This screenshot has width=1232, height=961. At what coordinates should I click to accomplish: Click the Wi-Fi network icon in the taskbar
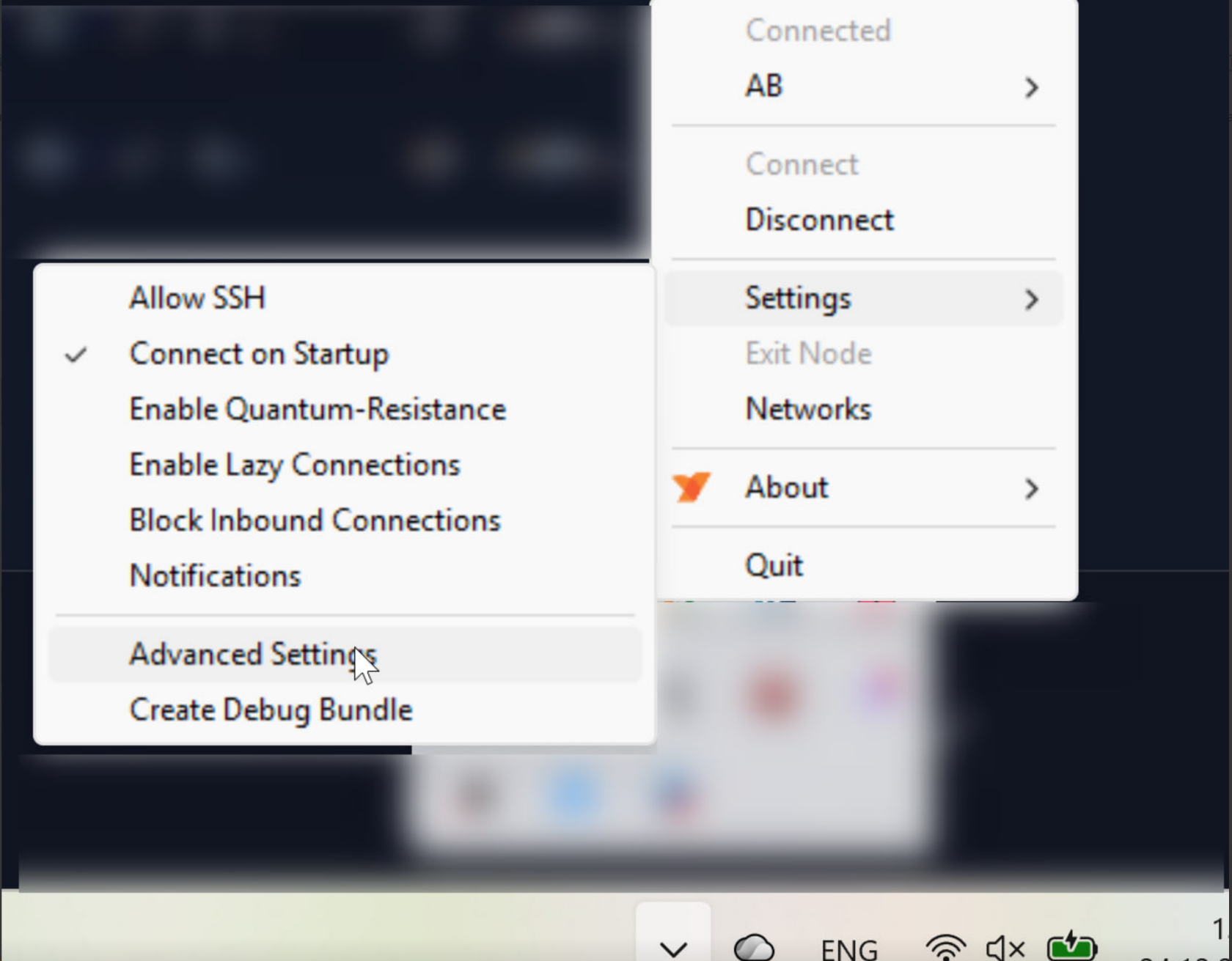pyautogui.click(x=946, y=946)
